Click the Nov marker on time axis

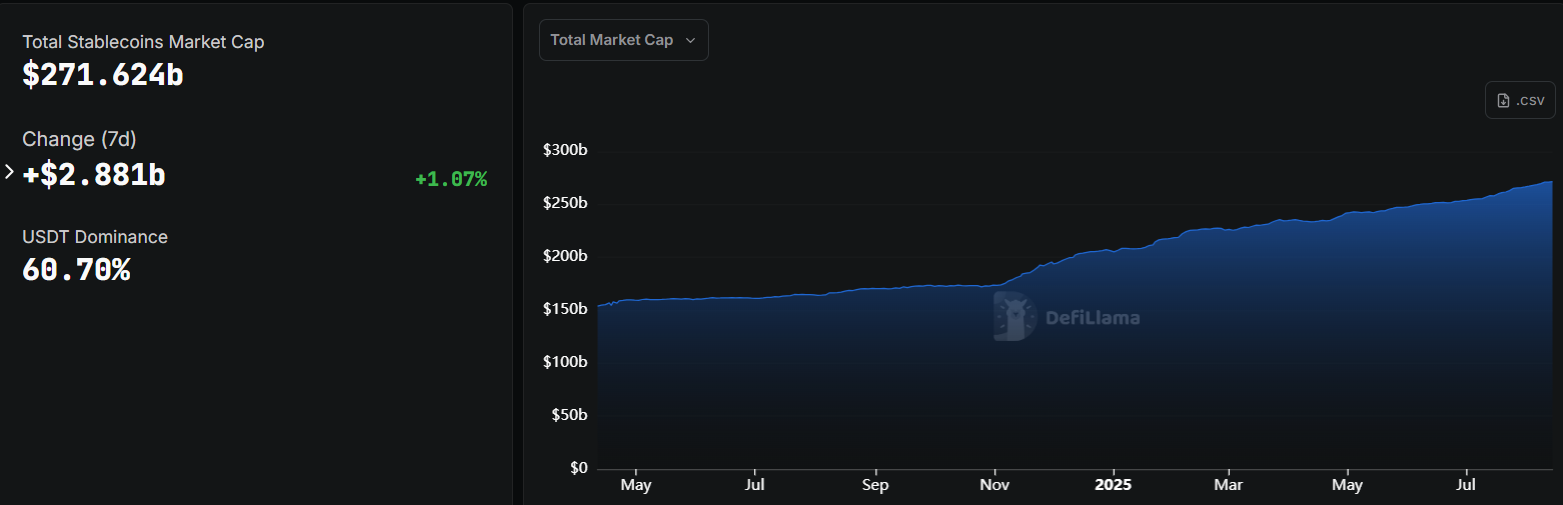(x=995, y=485)
